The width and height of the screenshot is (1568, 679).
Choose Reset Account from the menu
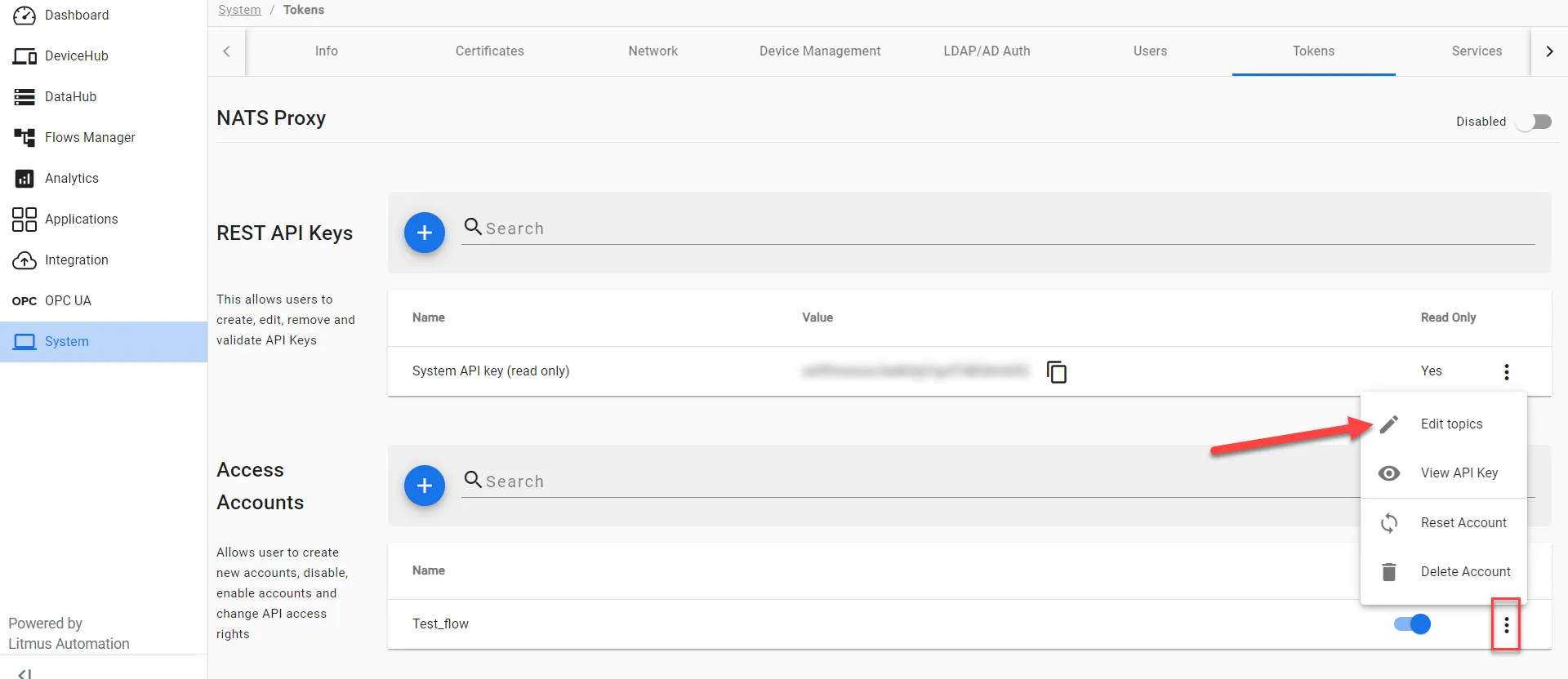[1444, 522]
